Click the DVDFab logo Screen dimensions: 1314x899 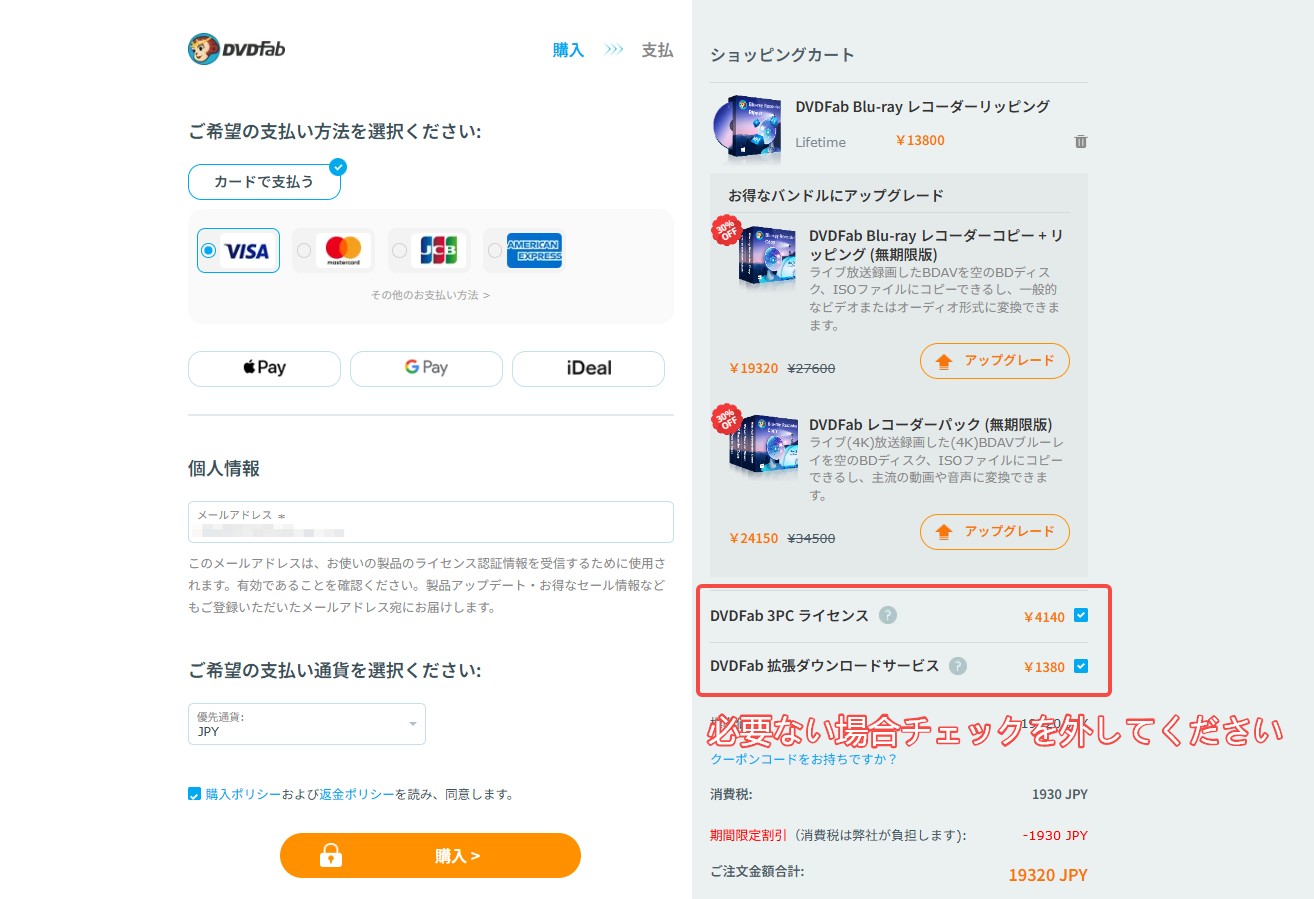[x=236, y=49]
